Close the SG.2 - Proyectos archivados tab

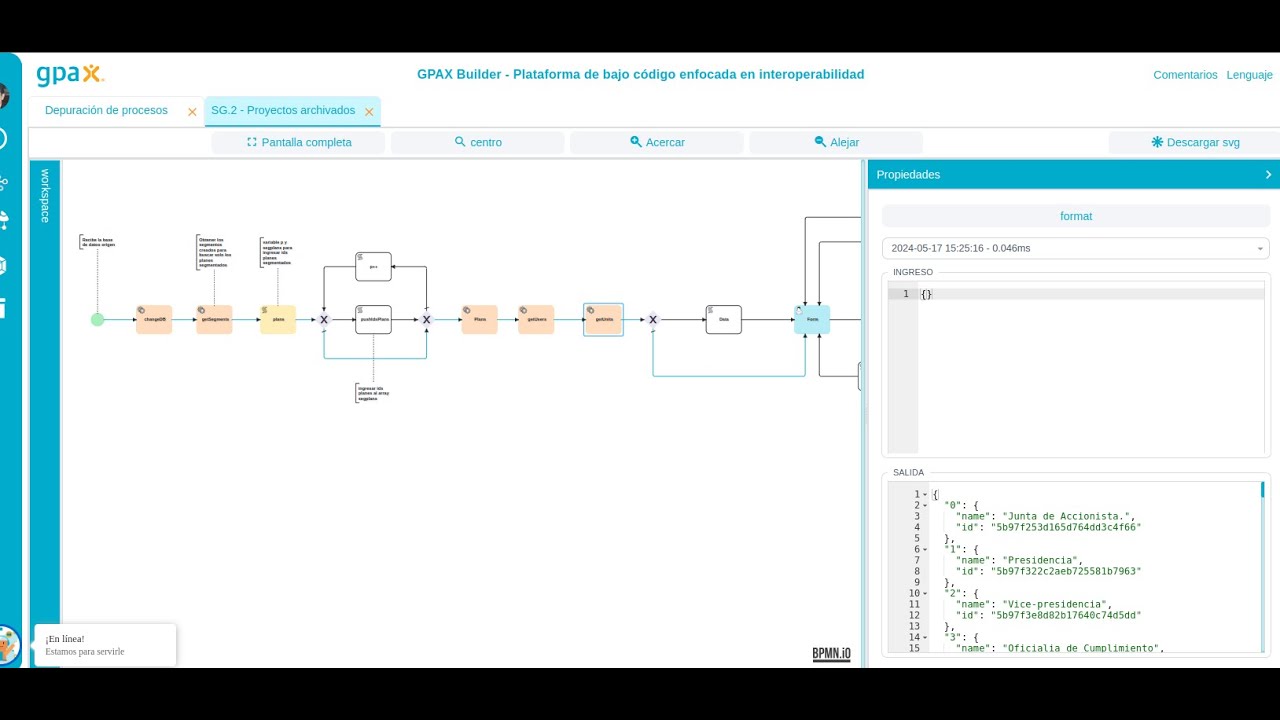click(x=369, y=112)
